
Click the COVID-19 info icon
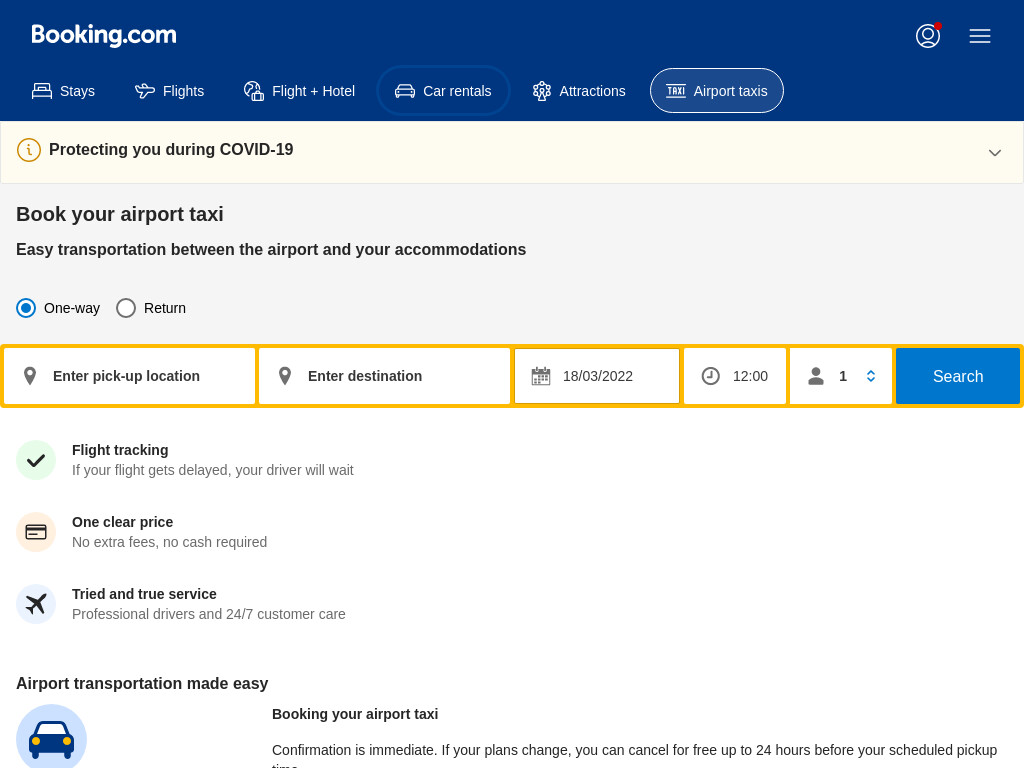[29, 150]
